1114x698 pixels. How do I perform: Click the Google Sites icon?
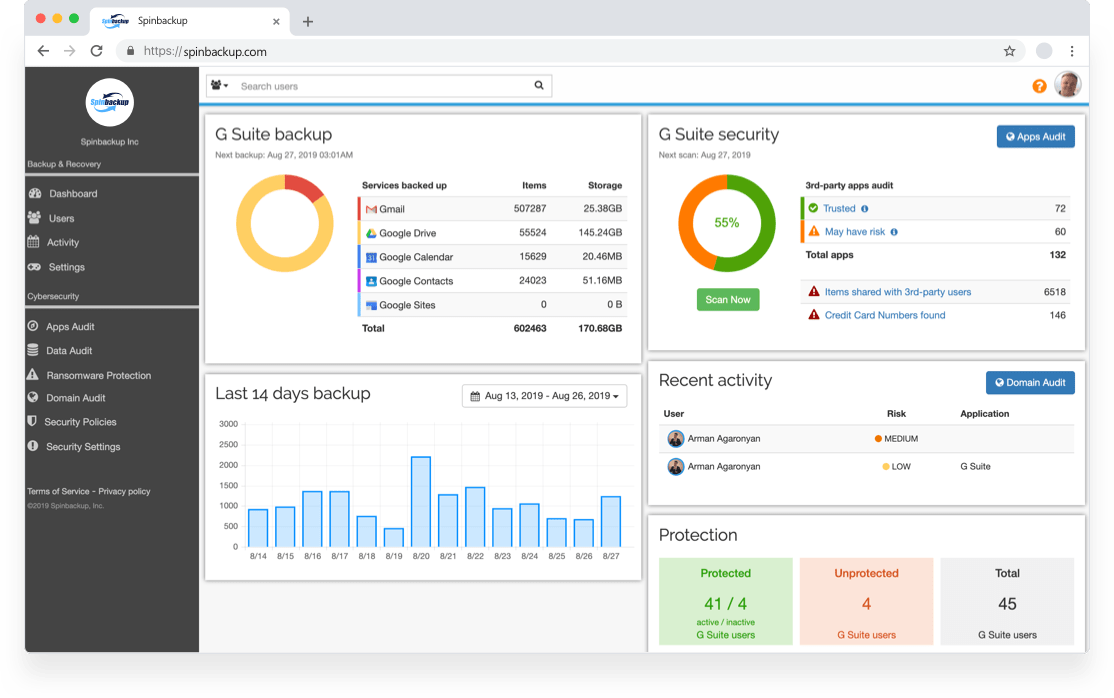pyautogui.click(x=371, y=306)
